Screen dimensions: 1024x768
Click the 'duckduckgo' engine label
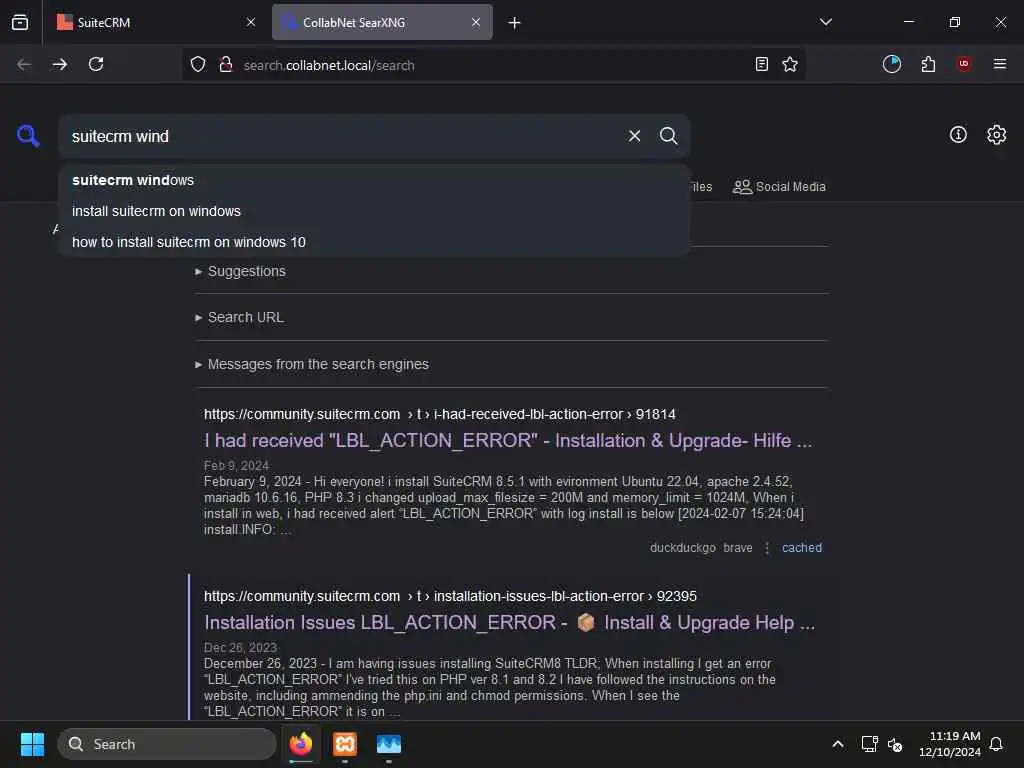click(x=682, y=548)
